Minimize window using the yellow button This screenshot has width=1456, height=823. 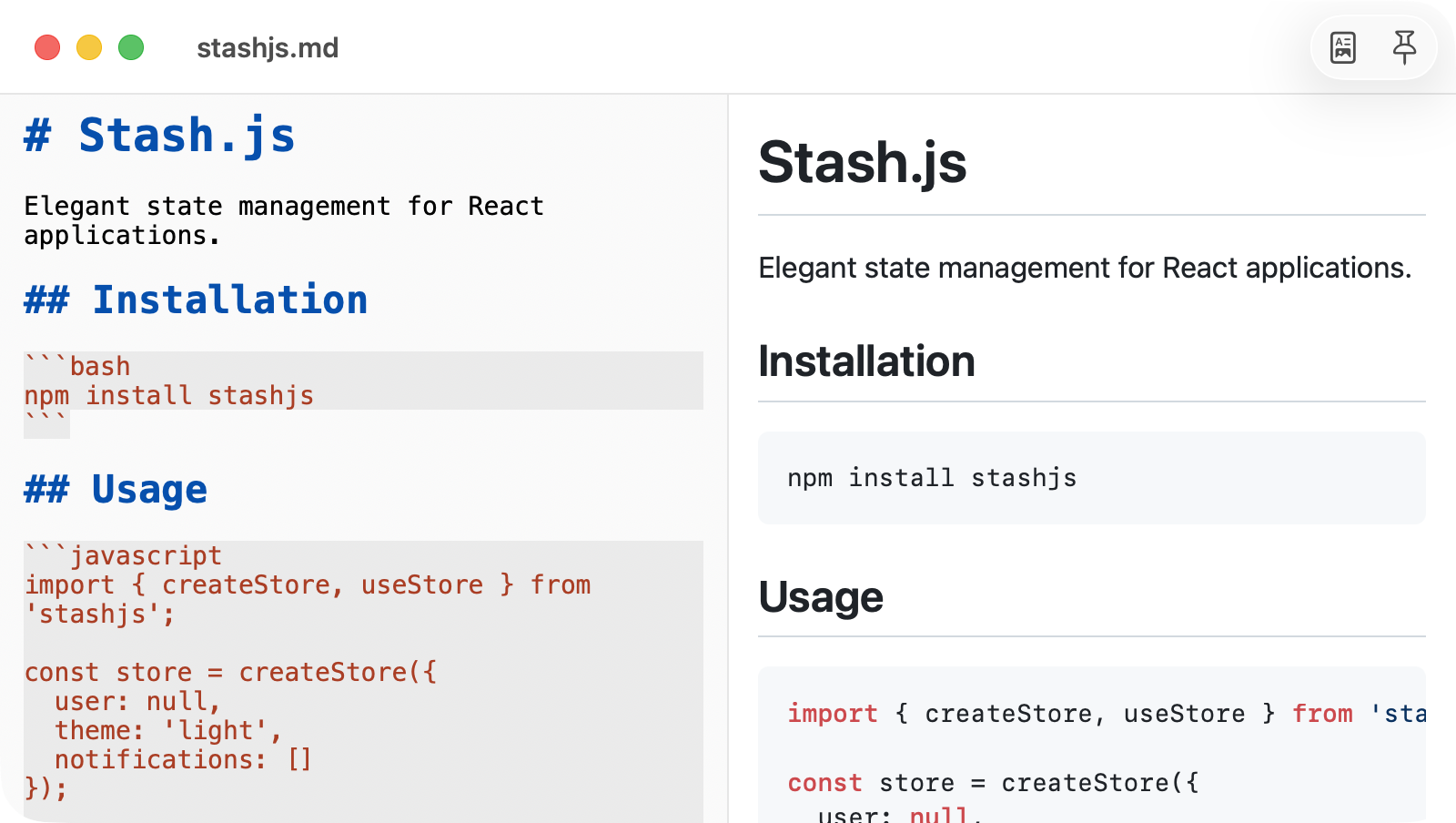(x=89, y=47)
